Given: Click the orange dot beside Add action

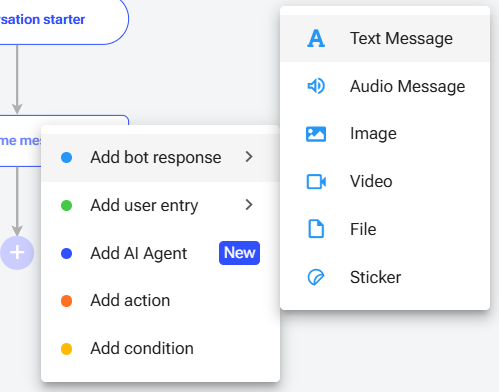Looking at the screenshot, I should [x=66, y=301].
